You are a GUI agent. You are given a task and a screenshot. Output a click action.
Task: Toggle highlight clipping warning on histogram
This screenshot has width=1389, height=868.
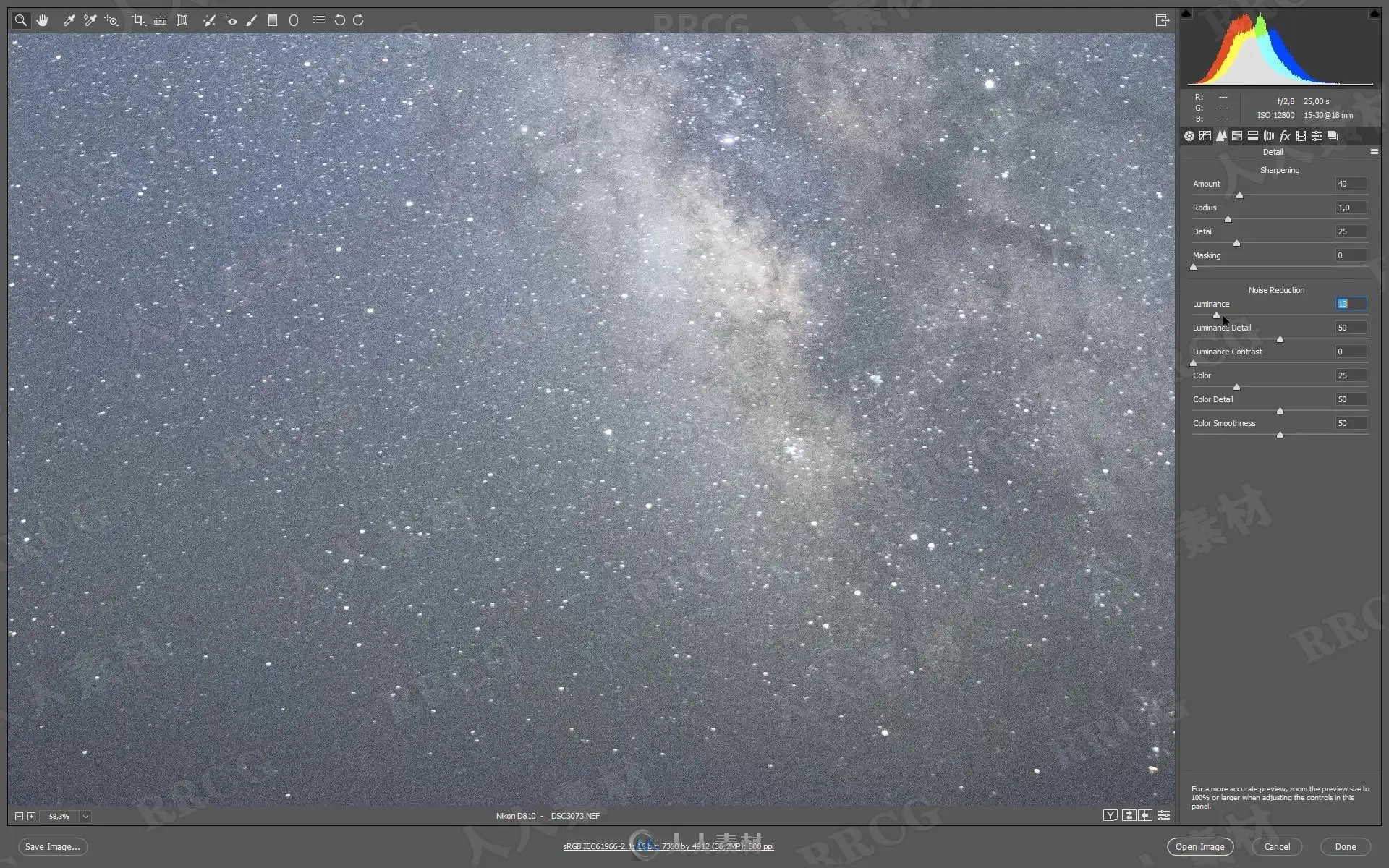(x=1374, y=13)
